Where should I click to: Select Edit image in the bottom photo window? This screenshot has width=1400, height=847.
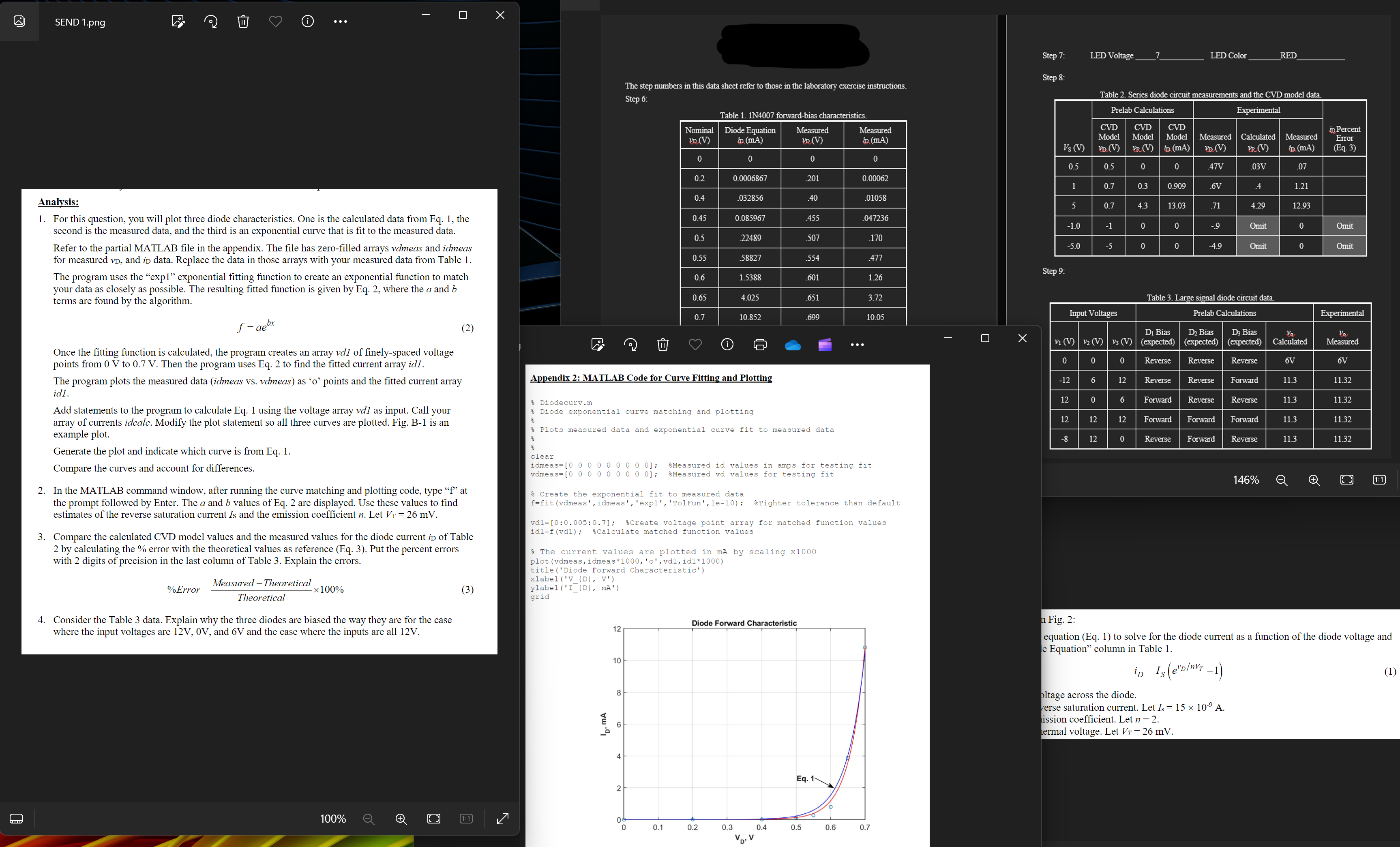pyautogui.click(x=598, y=344)
